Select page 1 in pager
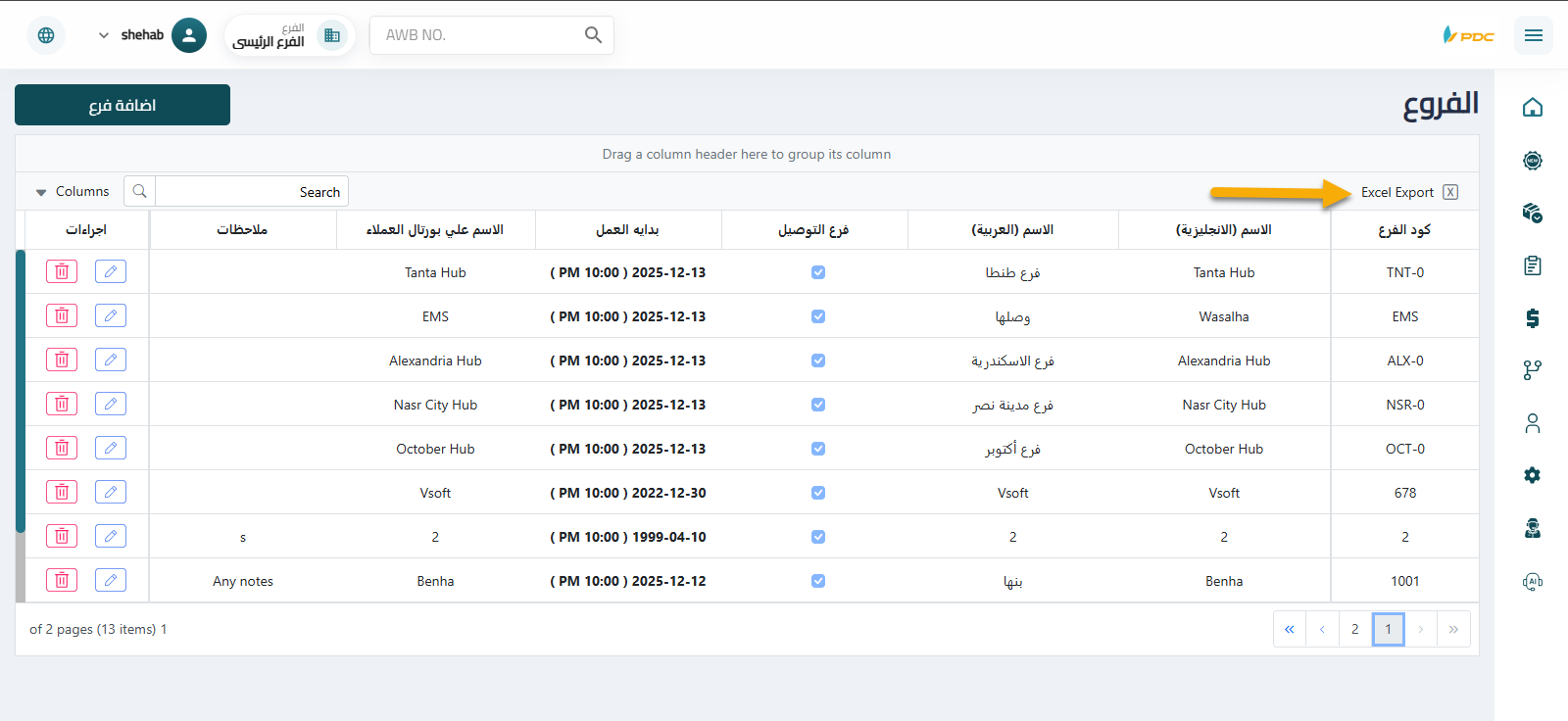Image resolution: width=1568 pixels, height=721 pixels. click(1388, 629)
